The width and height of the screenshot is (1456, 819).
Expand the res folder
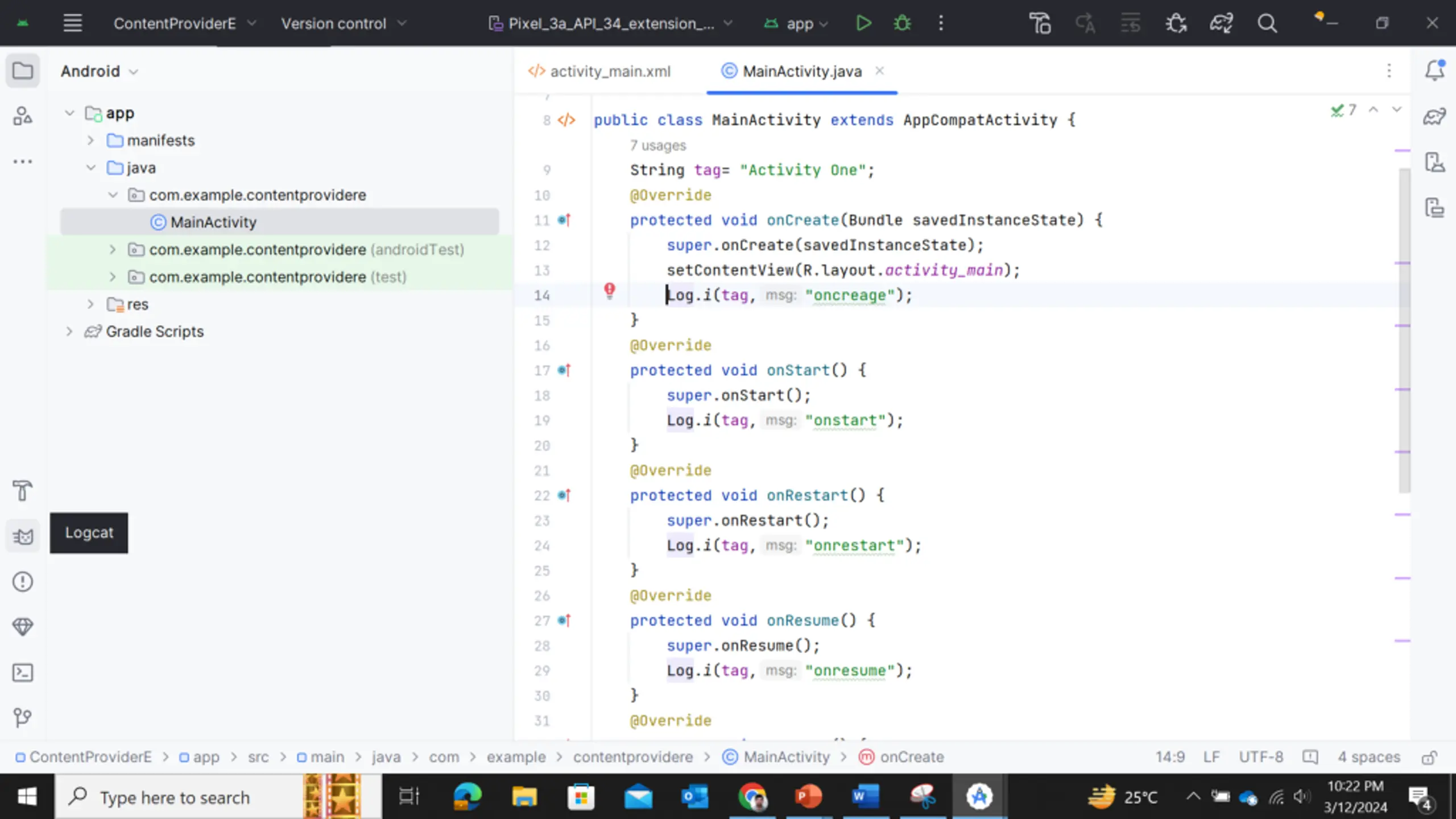click(90, 304)
